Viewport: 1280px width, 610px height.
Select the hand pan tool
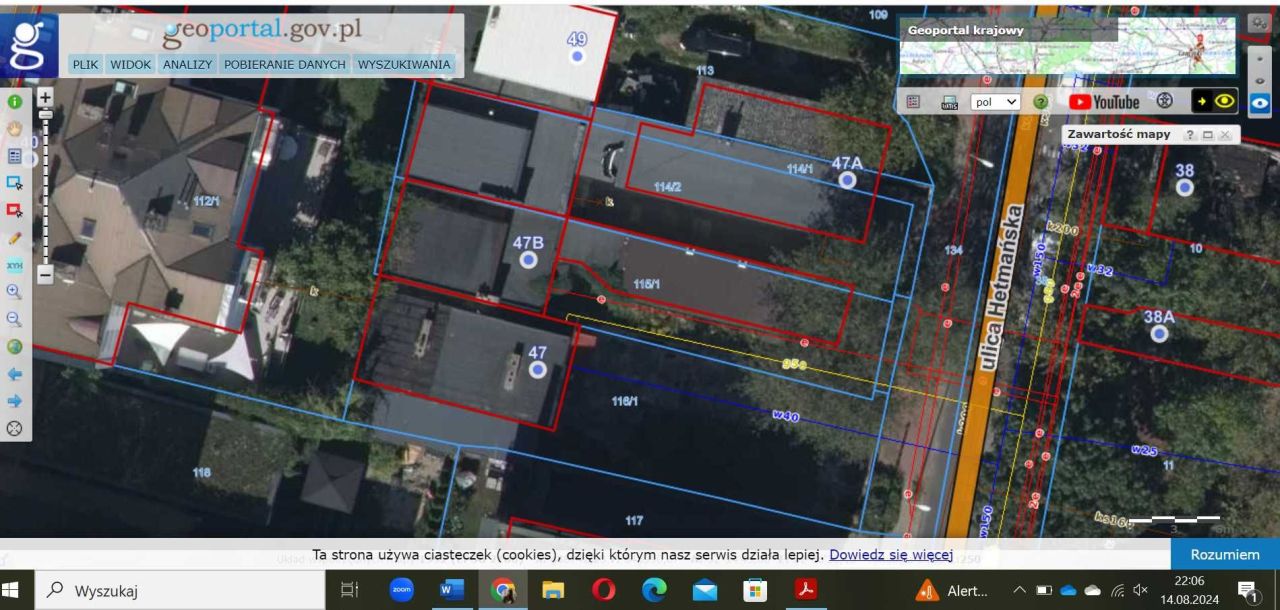coord(14,128)
